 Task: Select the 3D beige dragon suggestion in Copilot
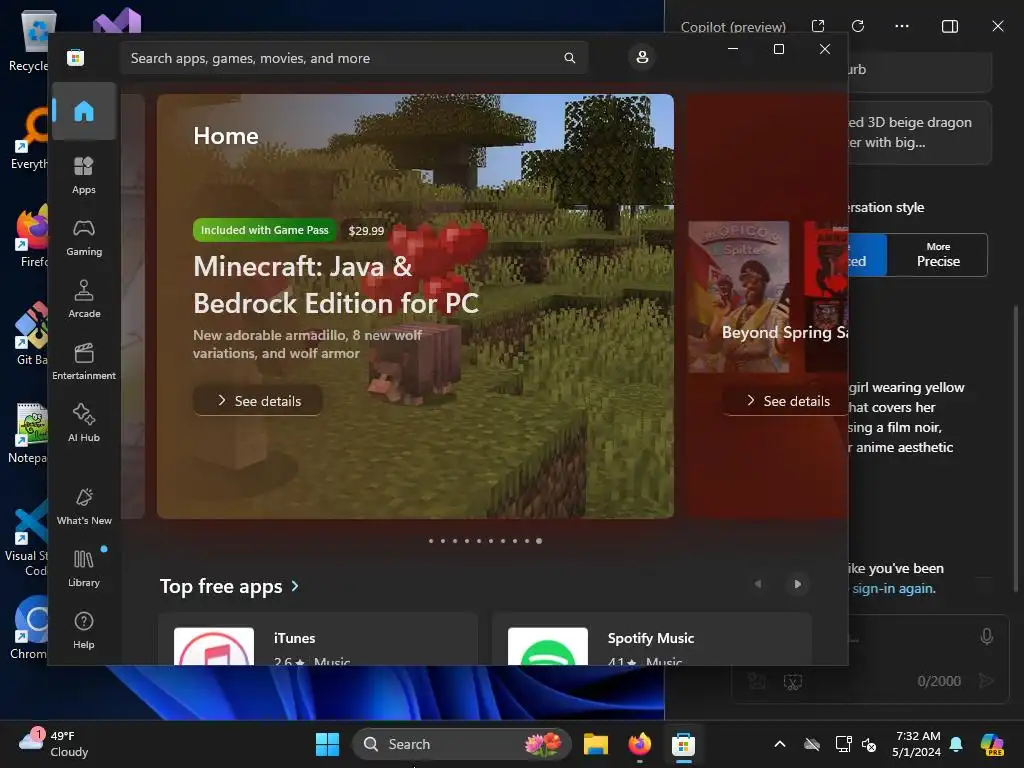920,133
